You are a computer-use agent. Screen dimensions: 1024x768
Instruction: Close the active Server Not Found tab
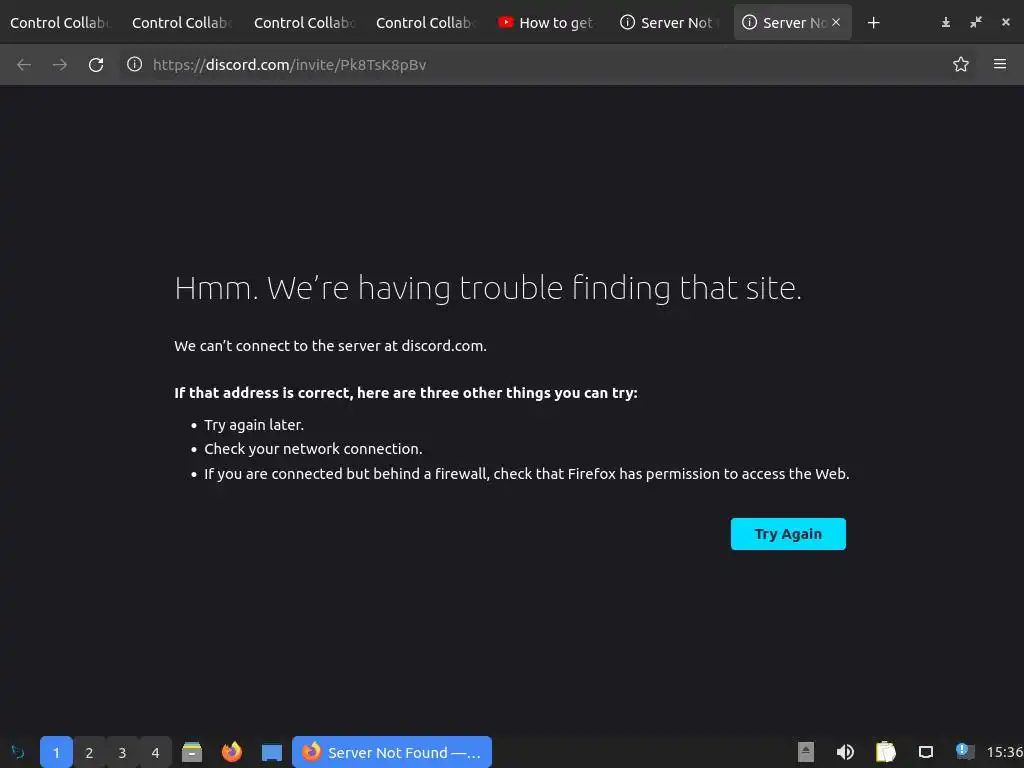point(836,22)
